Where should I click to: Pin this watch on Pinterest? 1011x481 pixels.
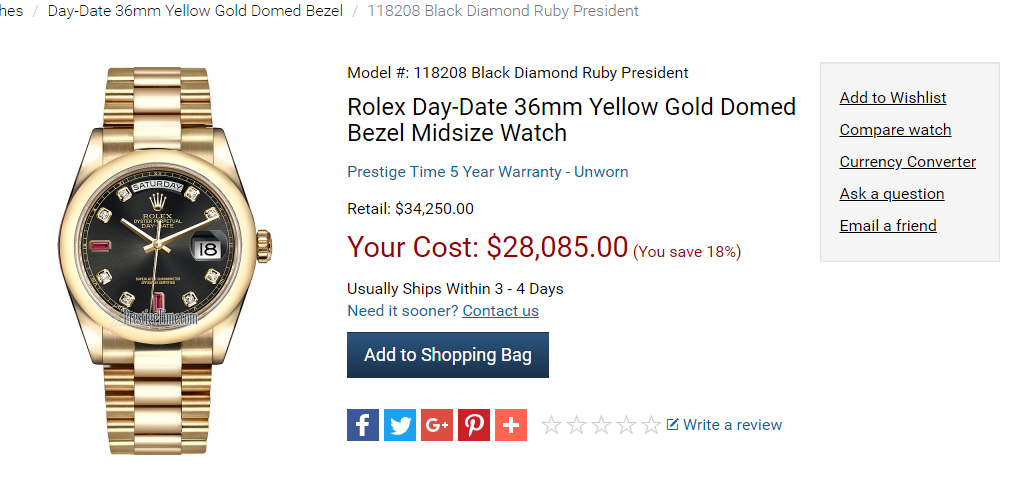click(474, 425)
